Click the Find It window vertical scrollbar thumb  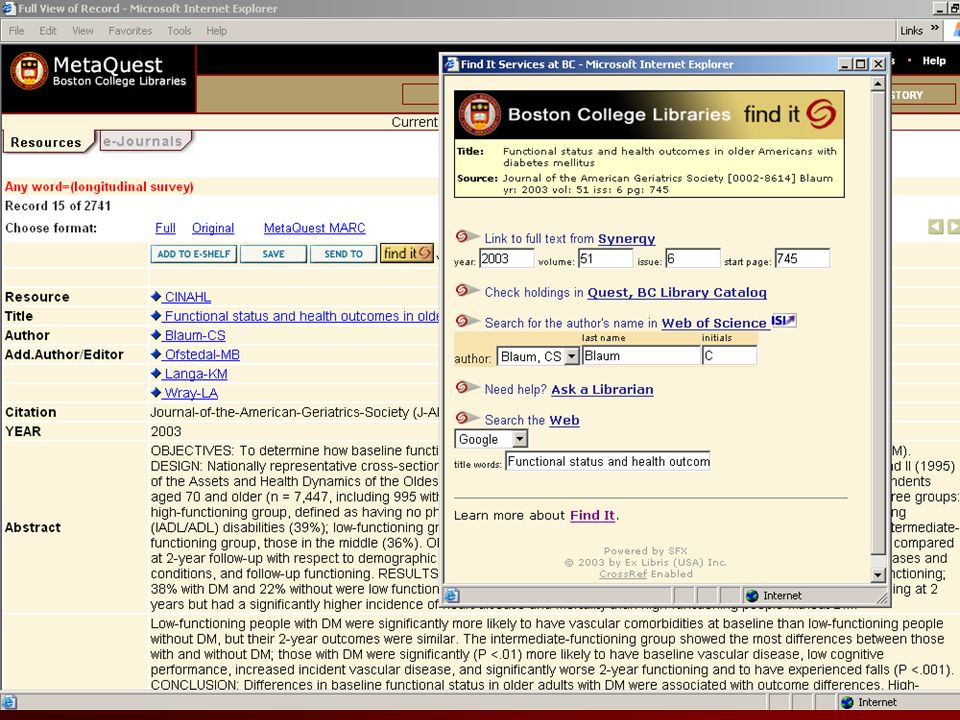click(x=877, y=324)
